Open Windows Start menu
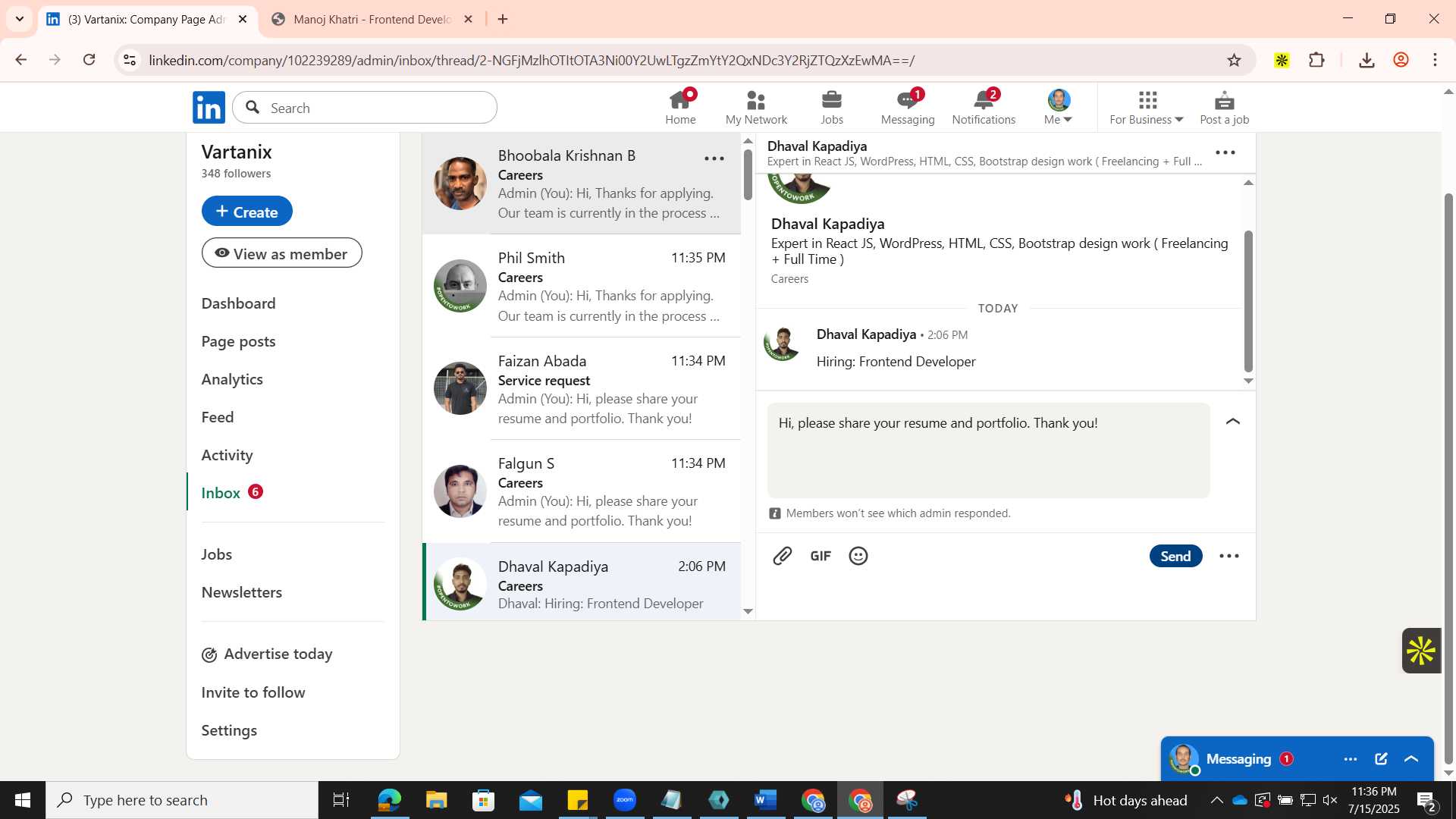 (23, 800)
